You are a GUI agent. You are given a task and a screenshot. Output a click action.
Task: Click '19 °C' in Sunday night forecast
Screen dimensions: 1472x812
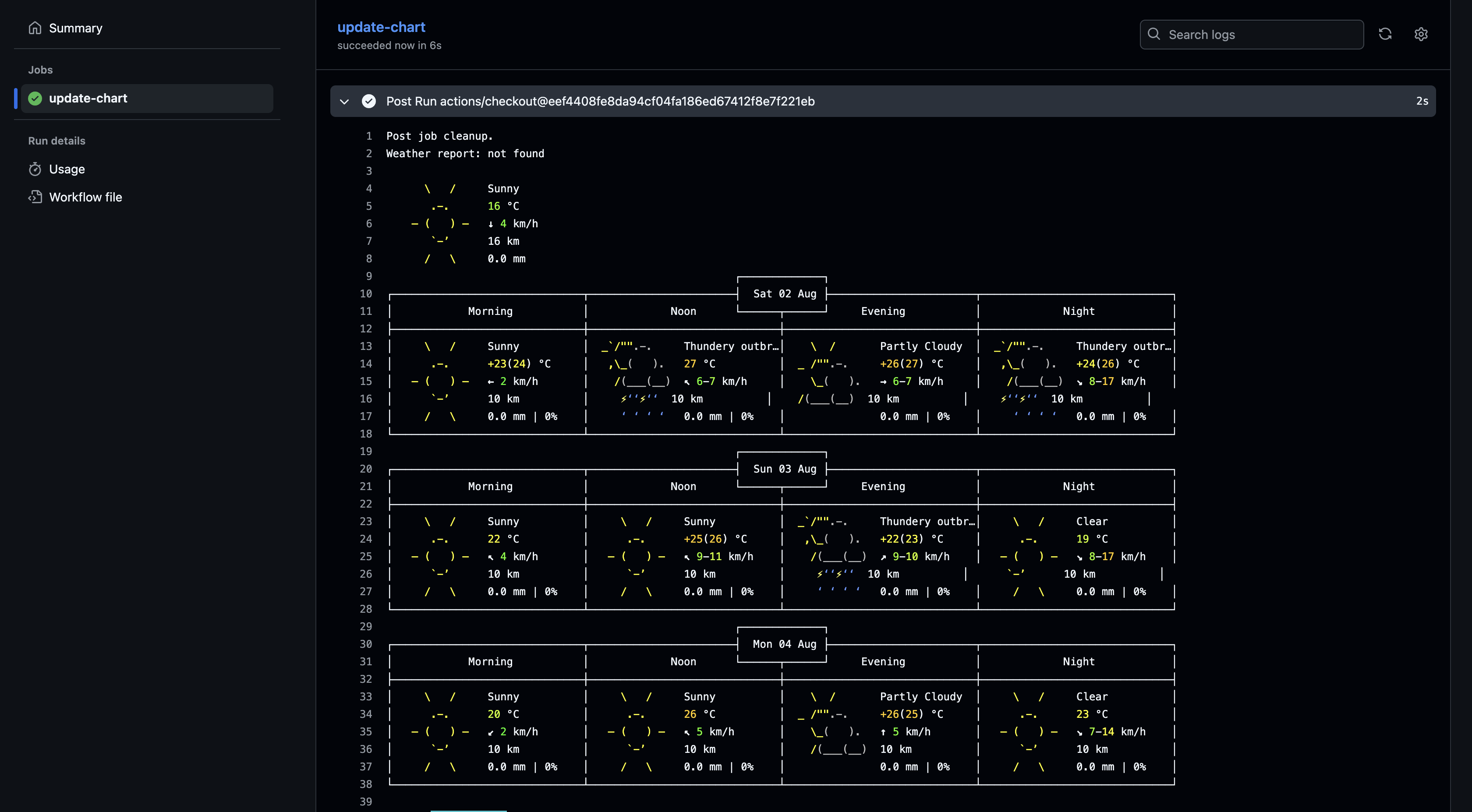[x=1092, y=539]
